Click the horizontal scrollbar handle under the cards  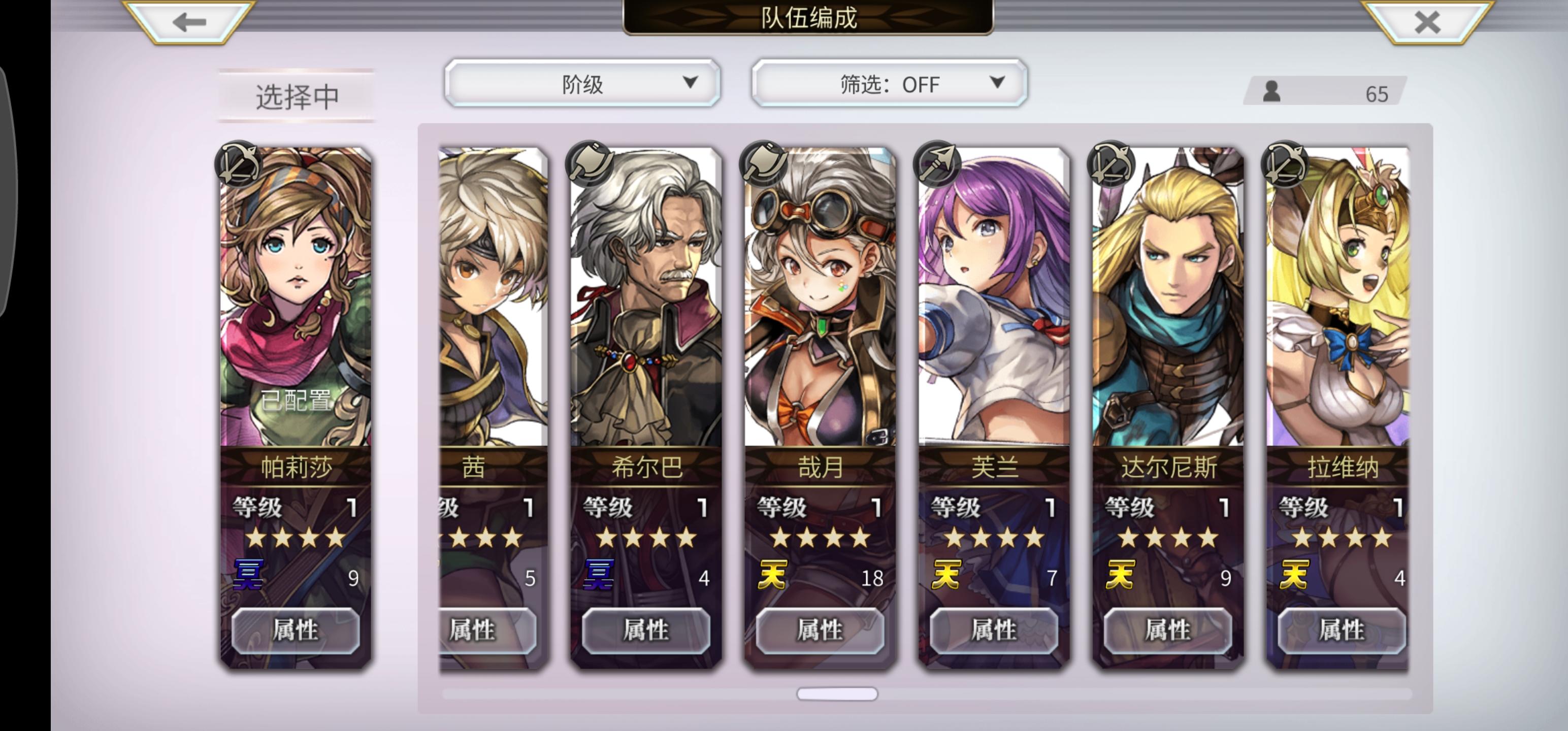[837, 694]
